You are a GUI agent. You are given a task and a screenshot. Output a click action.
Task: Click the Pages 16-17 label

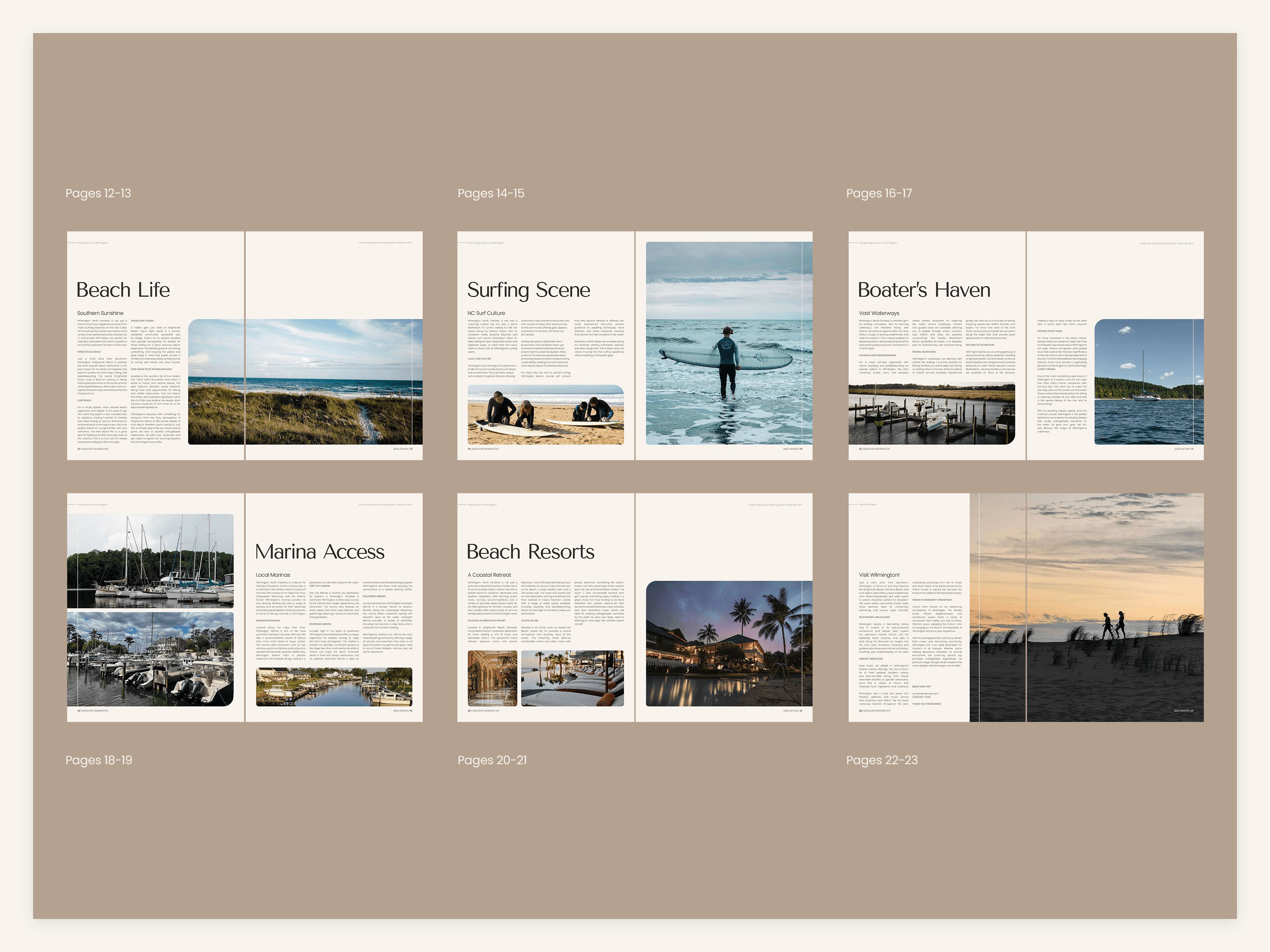pyautogui.click(x=878, y=193)
